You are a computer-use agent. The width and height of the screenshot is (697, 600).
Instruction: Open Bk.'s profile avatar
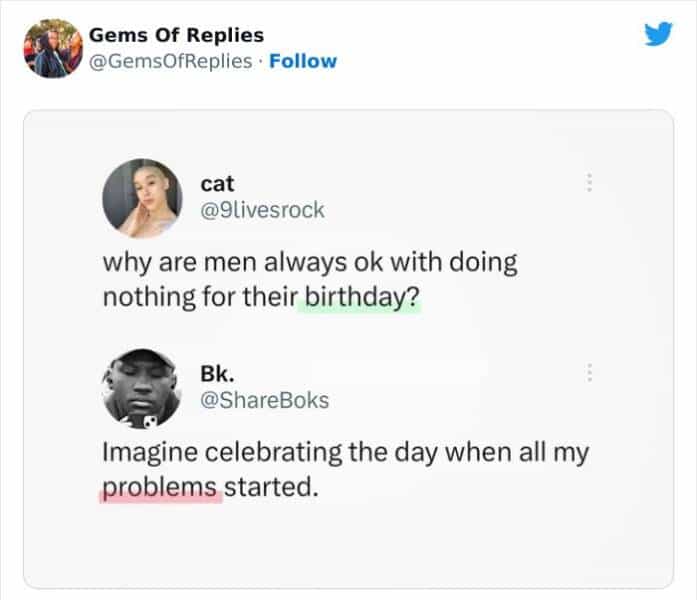coord(142,386)
